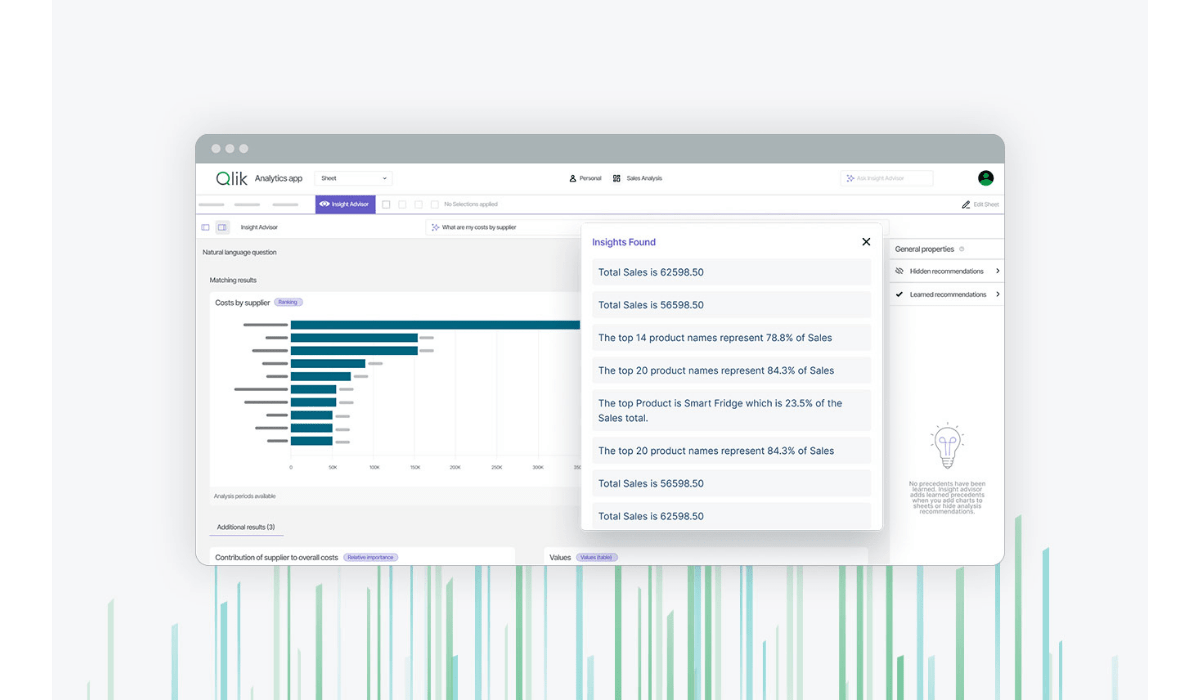1200x700 pixels.
Task: Close the Insights Found popup
Action: pos(866,242)
